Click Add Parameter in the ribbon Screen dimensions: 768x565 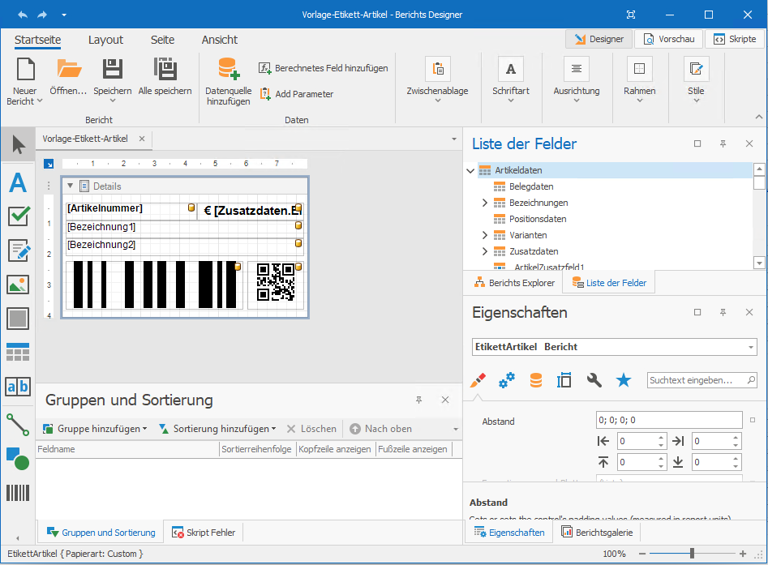click(296, 94)
